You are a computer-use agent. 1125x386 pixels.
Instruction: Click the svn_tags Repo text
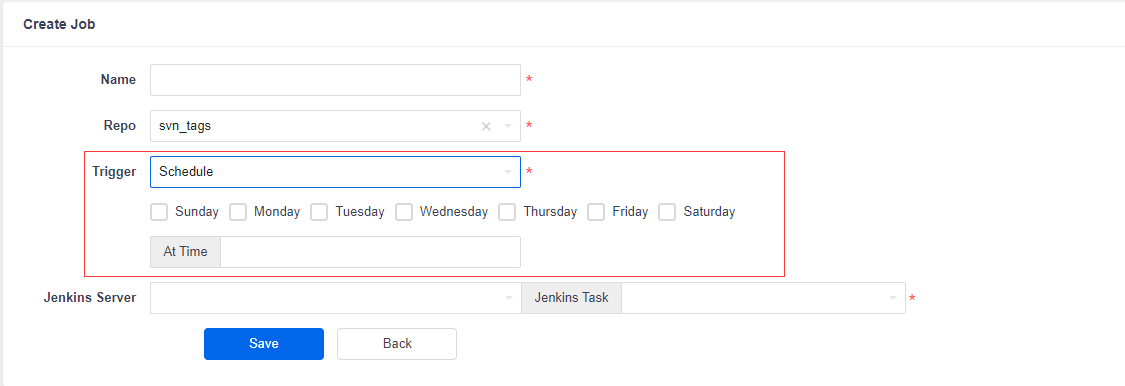coord(184,126)
